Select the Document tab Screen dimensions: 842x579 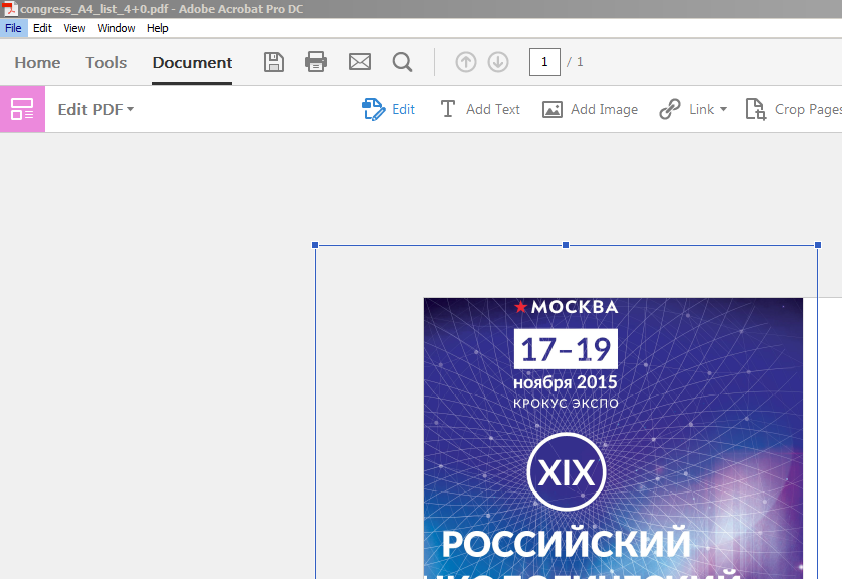tap(192, 63)
